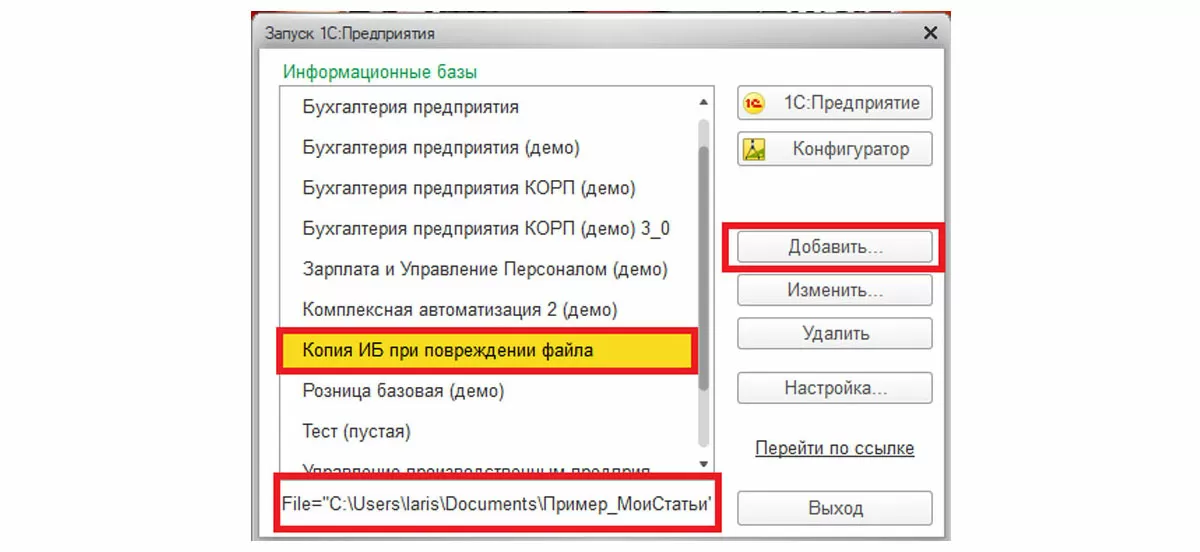1200x552 pixels.
Task: Launch the 1С:Предприятие mode button
Action: coord(835,102)
